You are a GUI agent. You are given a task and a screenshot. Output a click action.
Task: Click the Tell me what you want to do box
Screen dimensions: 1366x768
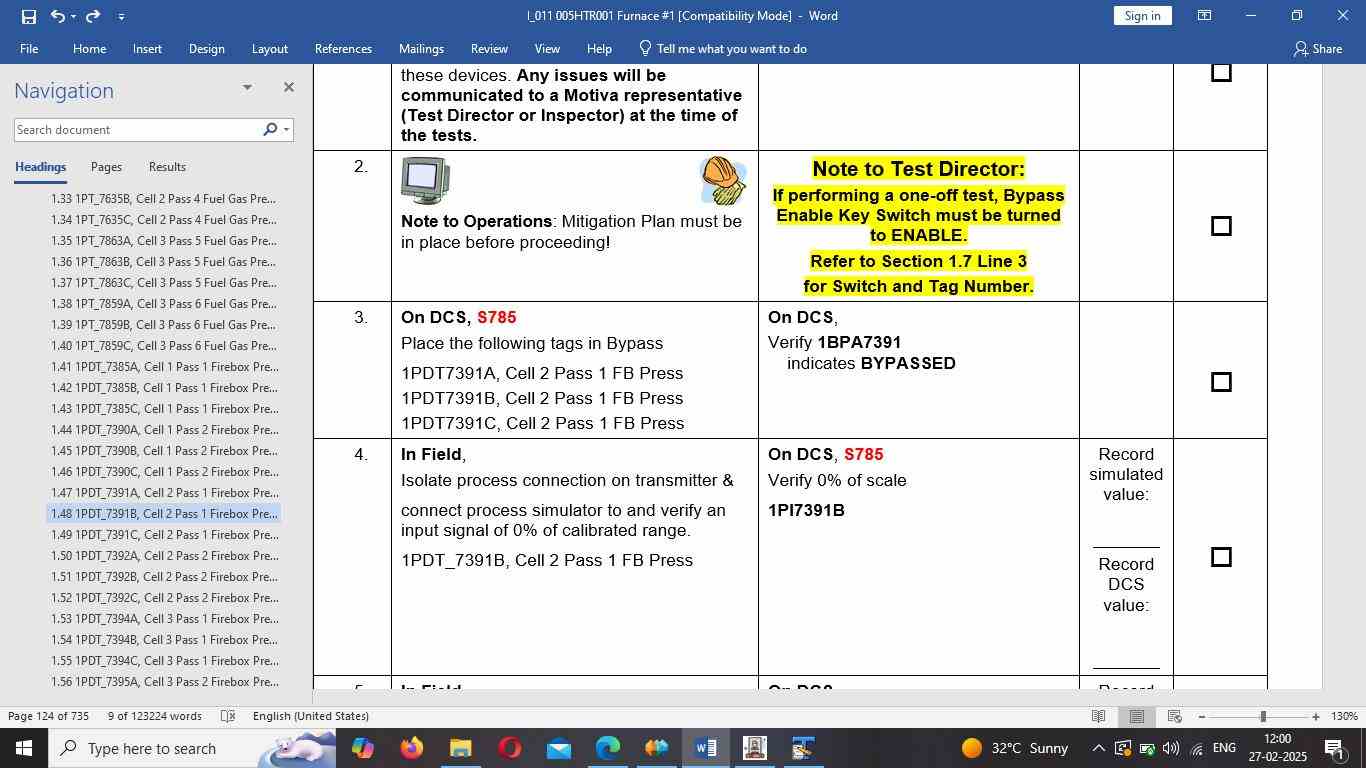click(722, 48)
